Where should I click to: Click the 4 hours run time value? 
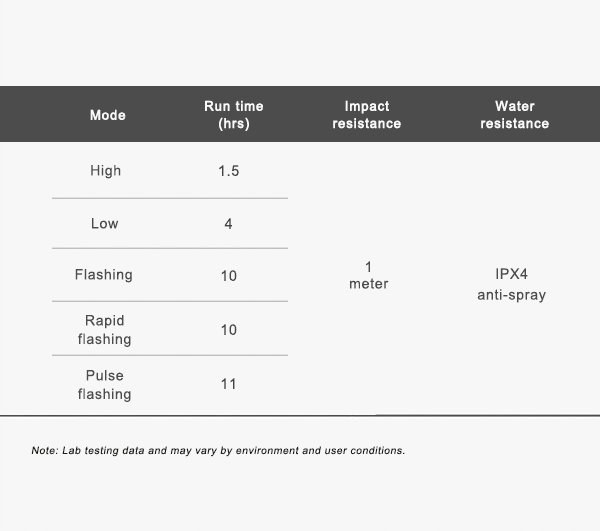(x=229, y=224)
